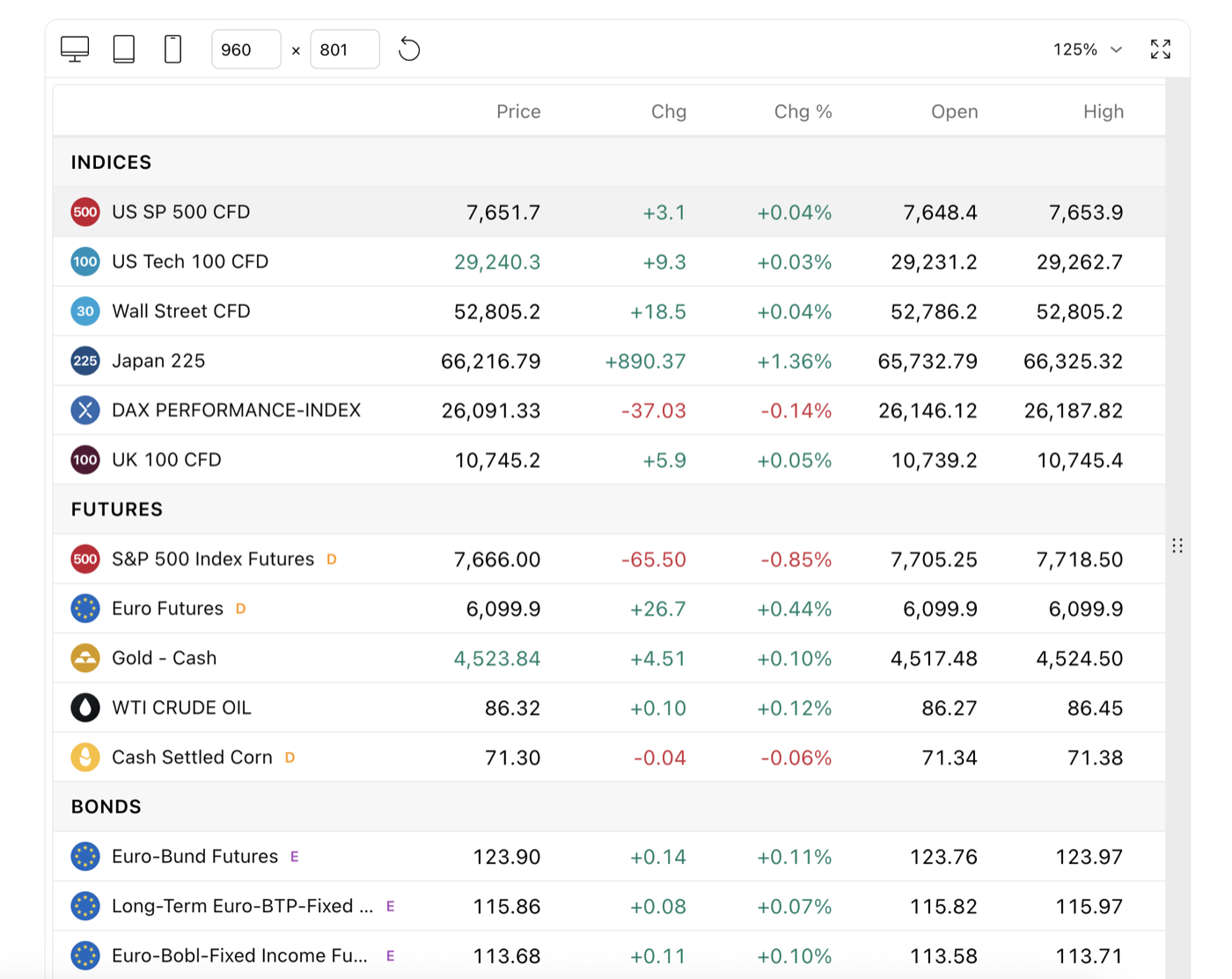Open the US SP 500 CFD link

click(x=181, y=212)
